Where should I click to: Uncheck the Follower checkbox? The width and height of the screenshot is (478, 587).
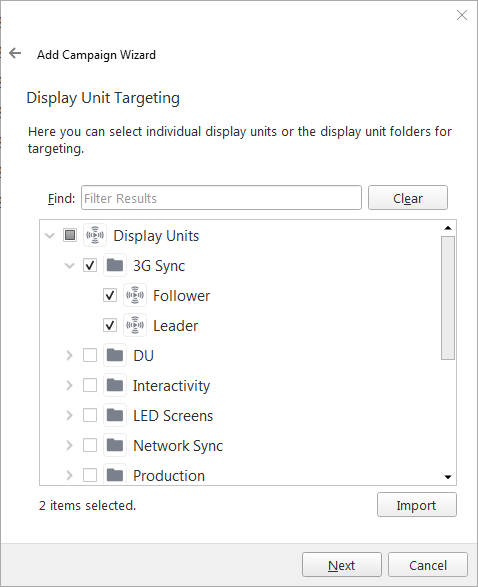pyautogui.click(x=110, y=295)
